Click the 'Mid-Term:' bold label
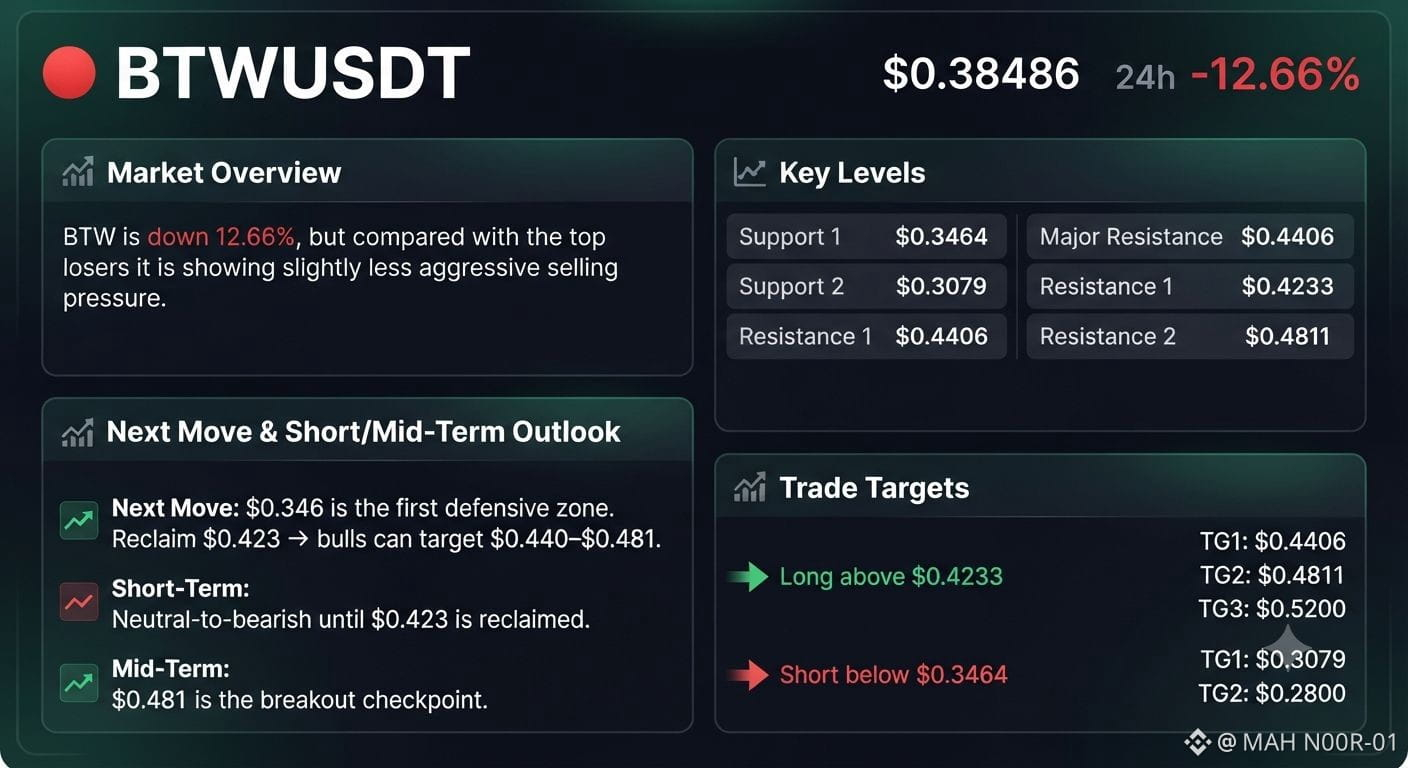1408x768 pixels. click(x=171, y=668)
